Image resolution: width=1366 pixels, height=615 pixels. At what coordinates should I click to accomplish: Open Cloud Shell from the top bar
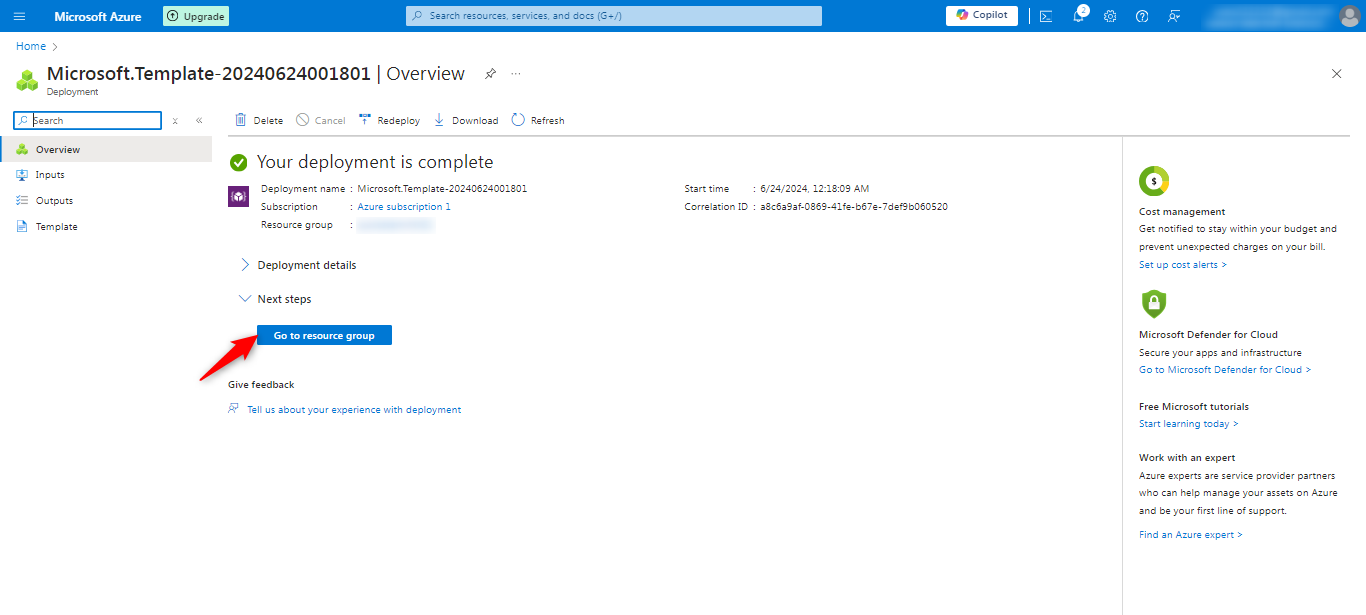(x=1046, y=16)
